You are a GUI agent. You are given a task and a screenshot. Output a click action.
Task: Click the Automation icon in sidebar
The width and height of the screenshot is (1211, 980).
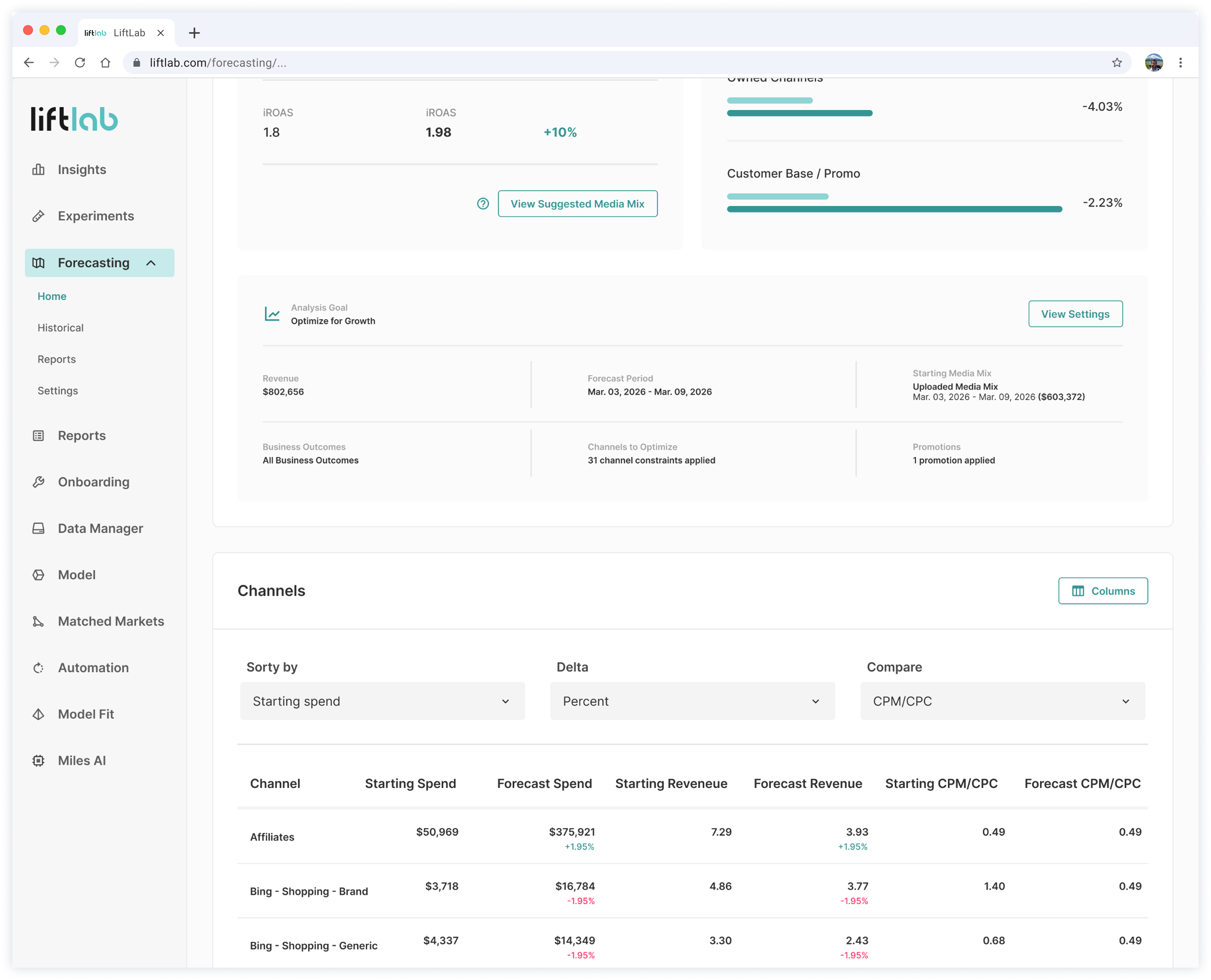[38, 667]
